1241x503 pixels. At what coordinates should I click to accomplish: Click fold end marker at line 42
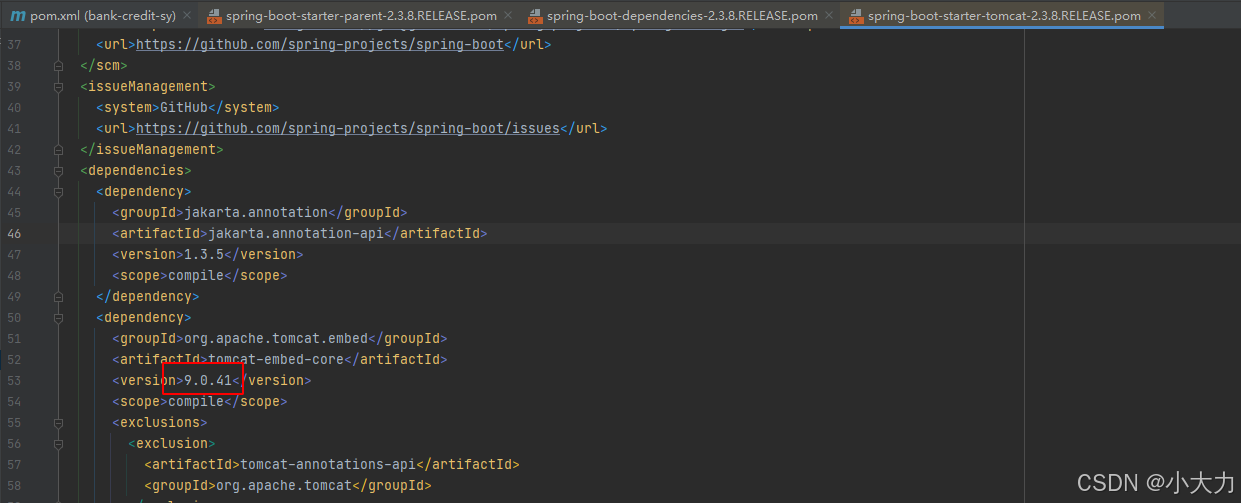(x=59, y=150)
